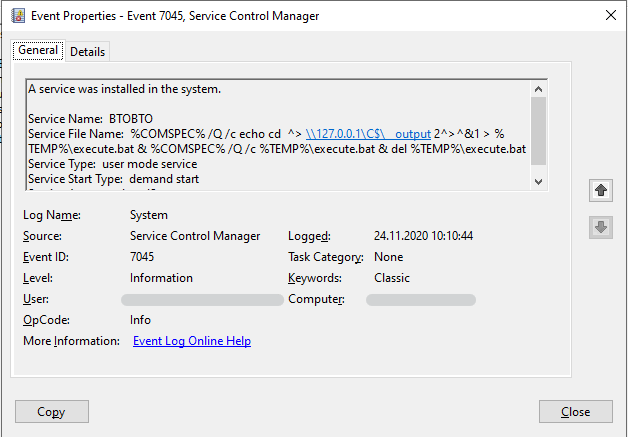This screenshot has height=437, width=628.
Task: Switch to the Details tab
Action: [87, 51]
